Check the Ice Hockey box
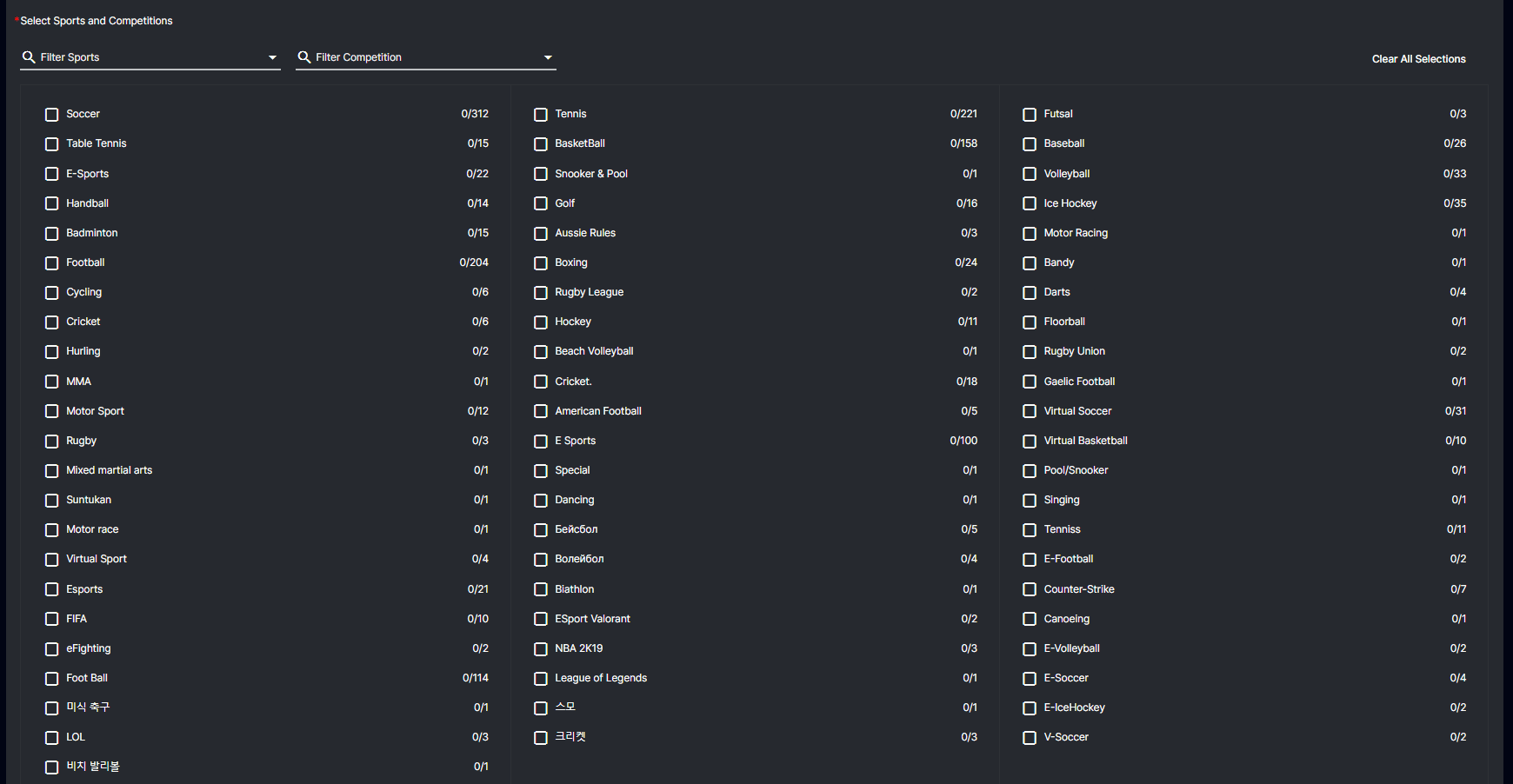The image size is (1513, 784). [1030, 203]
